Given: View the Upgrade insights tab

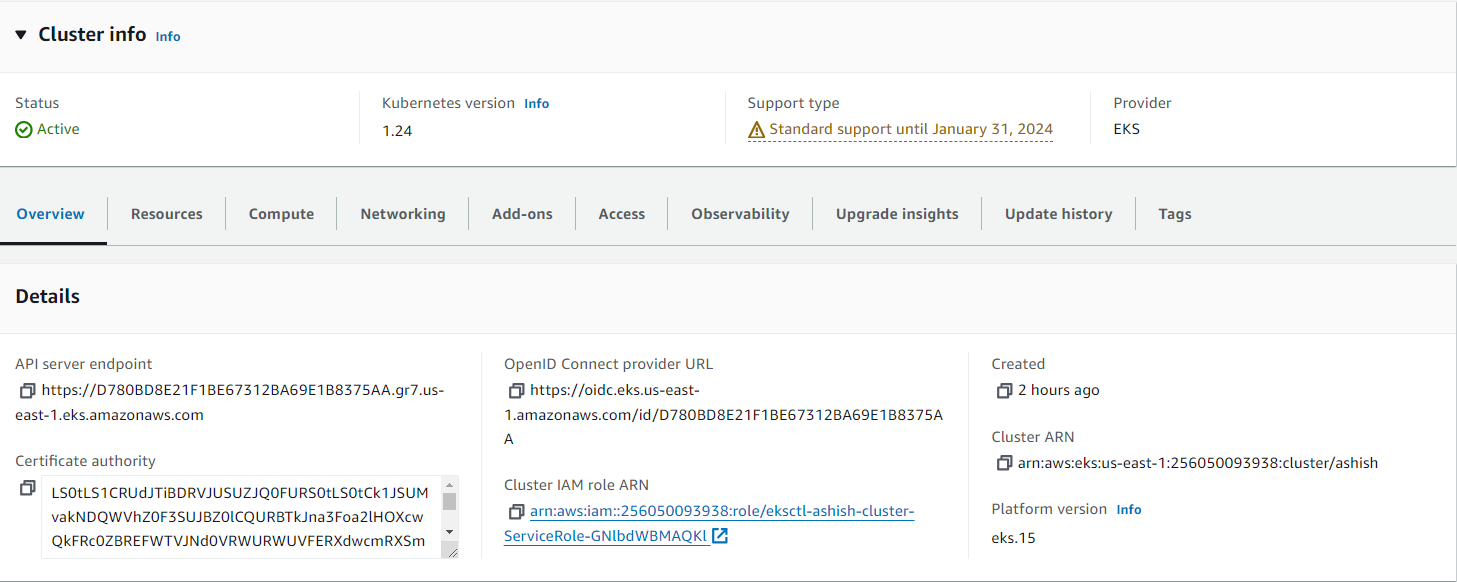Looking at the screenshot, I should coord(897,214).
